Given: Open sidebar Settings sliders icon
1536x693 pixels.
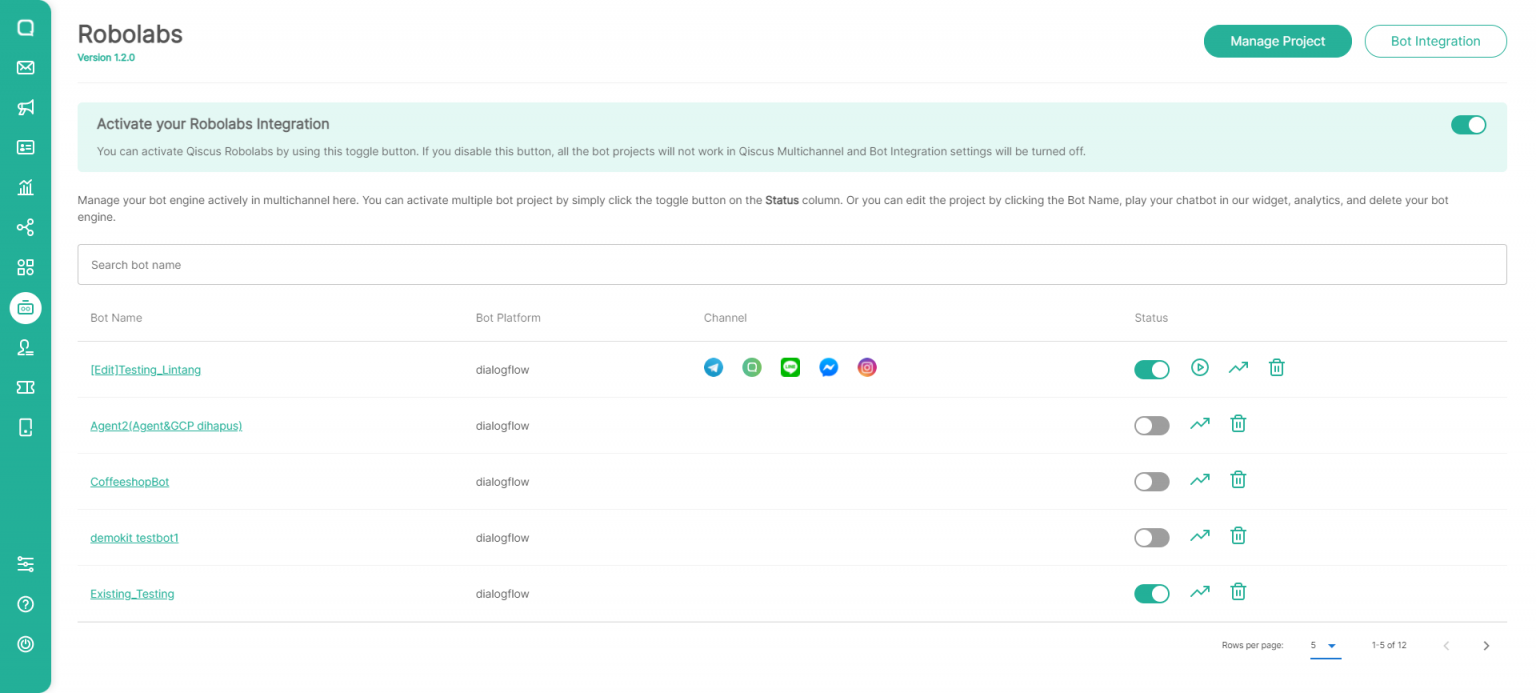Looking at the screenshot, I should 25,563.
